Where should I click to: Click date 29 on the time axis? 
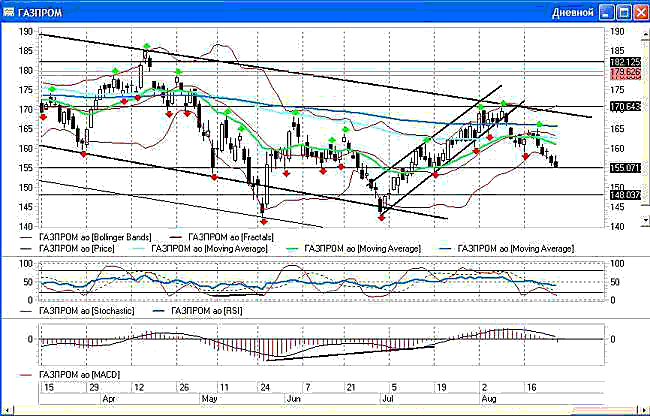pos(94,388)
